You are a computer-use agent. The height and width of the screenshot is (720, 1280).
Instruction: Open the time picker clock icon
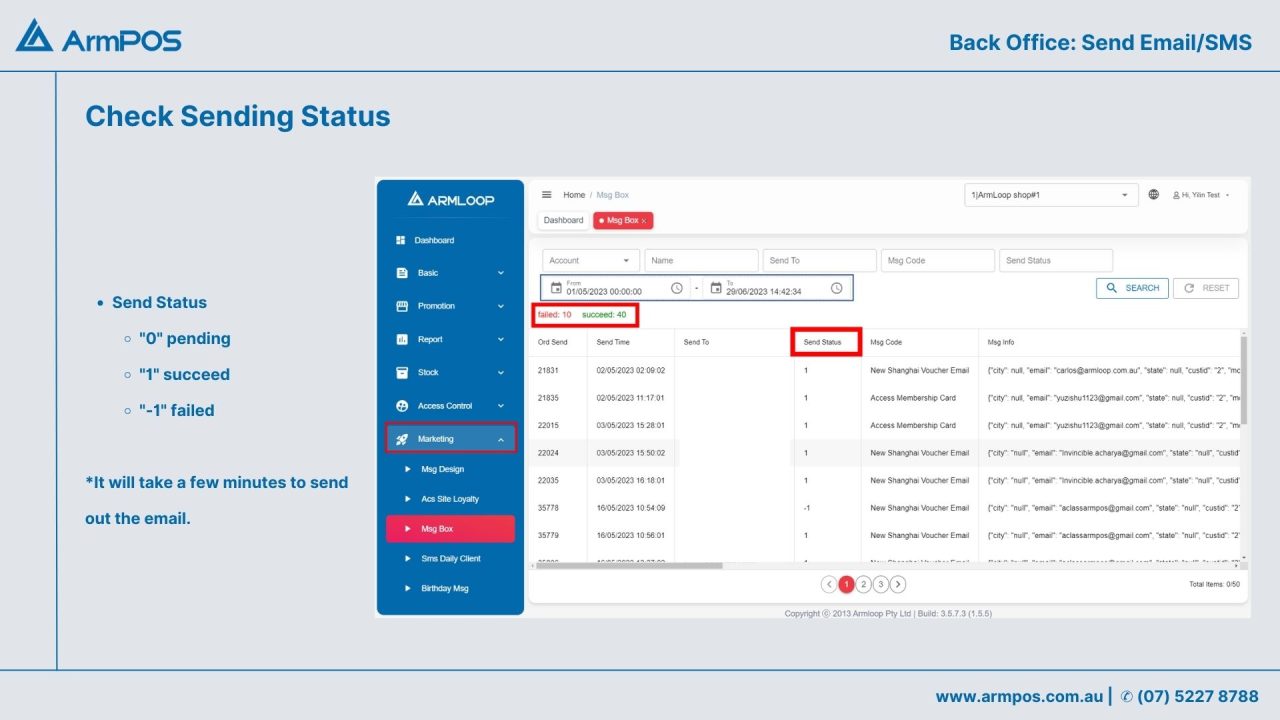(x=676, y=287)
